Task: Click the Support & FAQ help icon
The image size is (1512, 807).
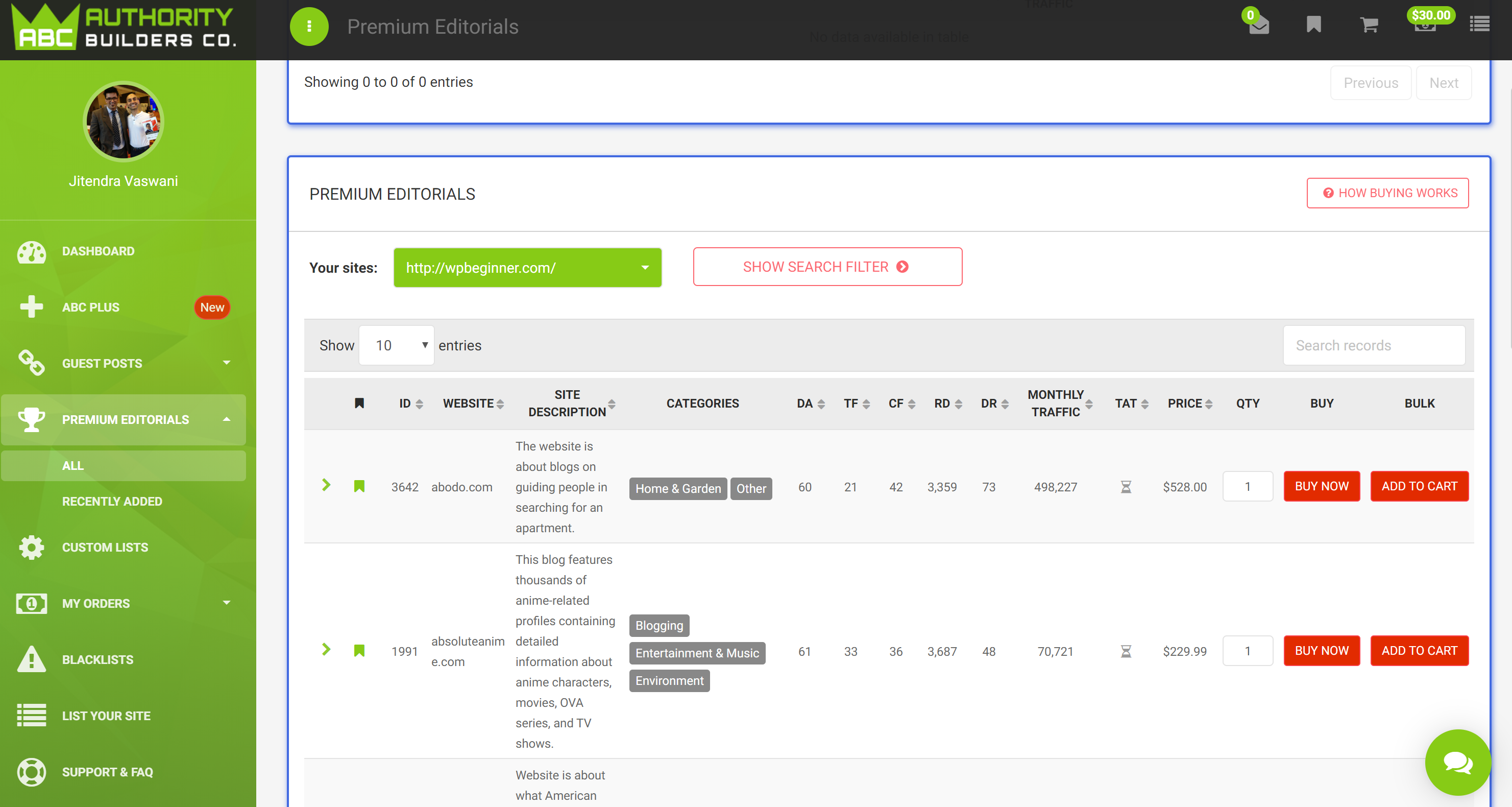Action: click(x=31, y=772)
